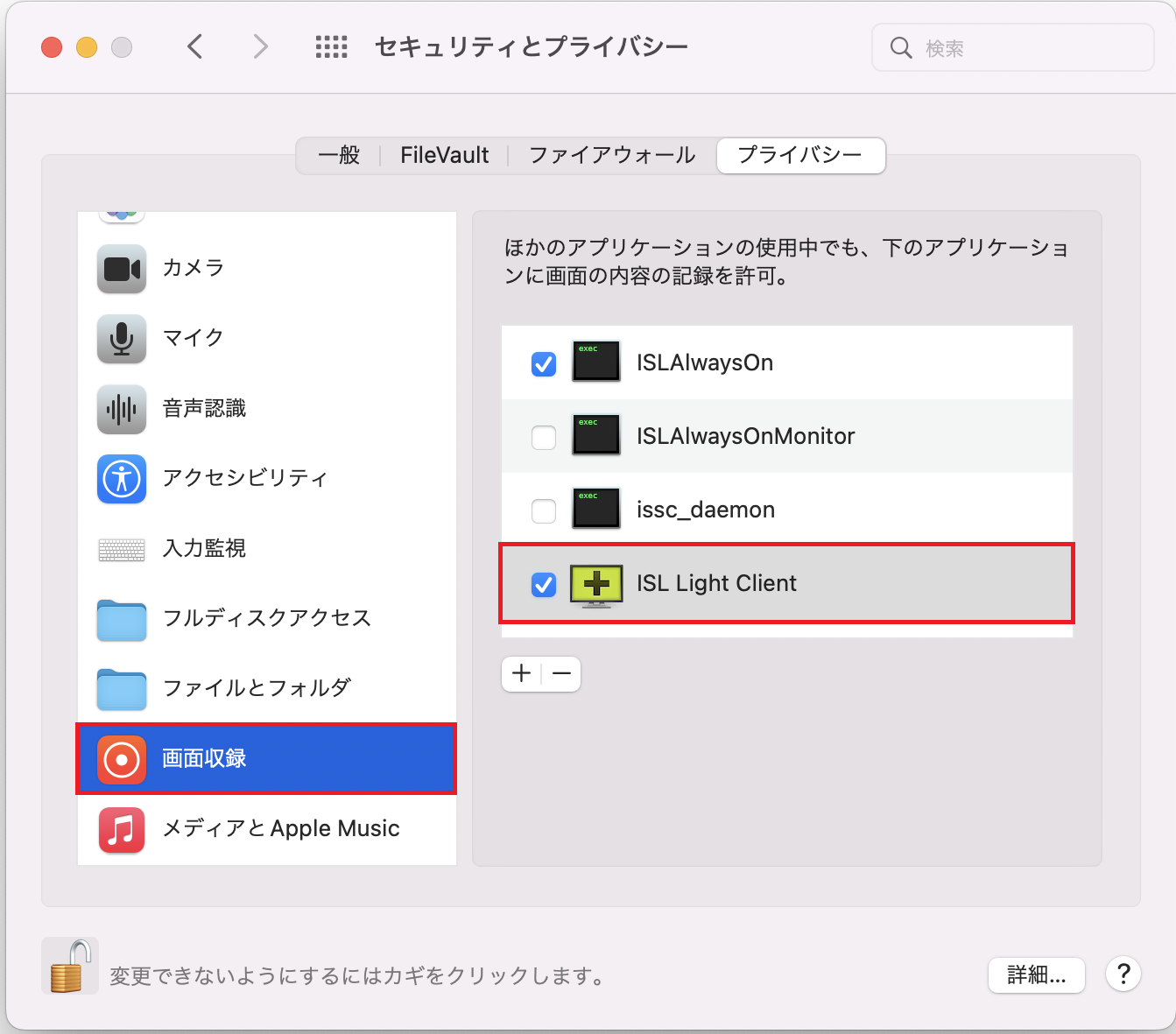Image resolution: width=1176 pixels, height=1034 pixels.
Task: Open help with the question mark button
Action: click(1123, 974)
